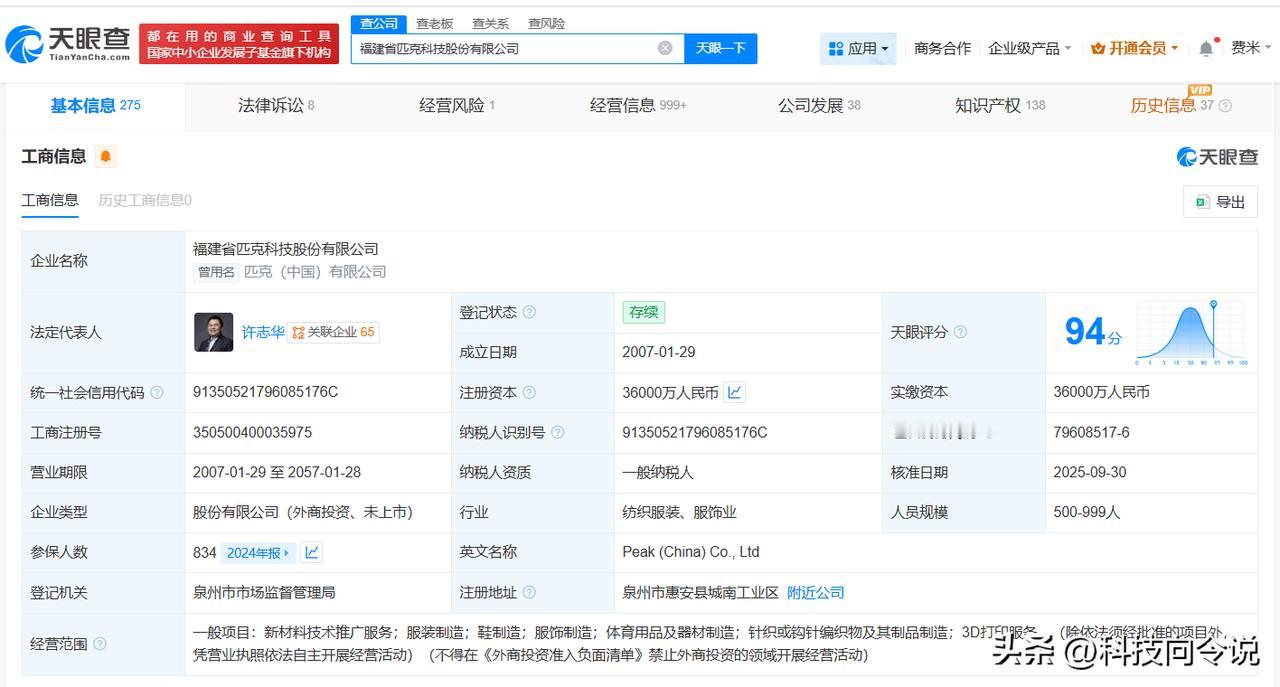Click the help icon next to 注册资本
Image resolution: width=1280 pixels, height=687 pixels.
[529, 393]
